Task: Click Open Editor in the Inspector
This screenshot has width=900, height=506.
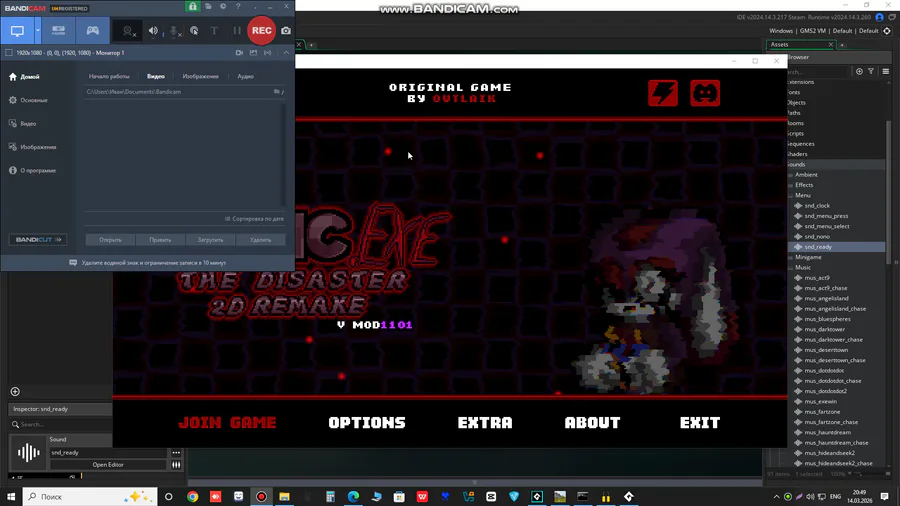Action: pyautogui.click(x=108, y=465)
